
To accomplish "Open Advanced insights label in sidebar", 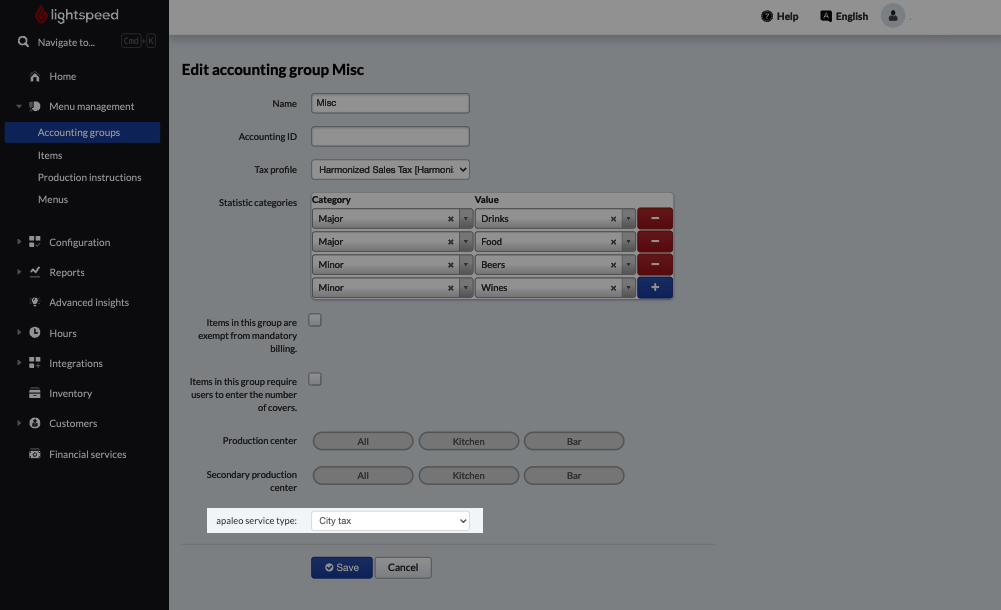I will tap(89, 302).
